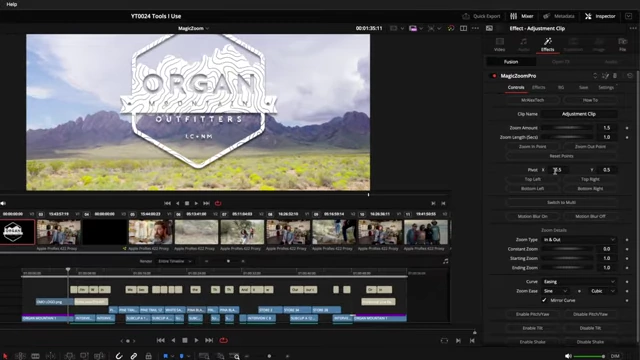Toggle keyframe for Starting Zoom

click(x=627, y=258)
